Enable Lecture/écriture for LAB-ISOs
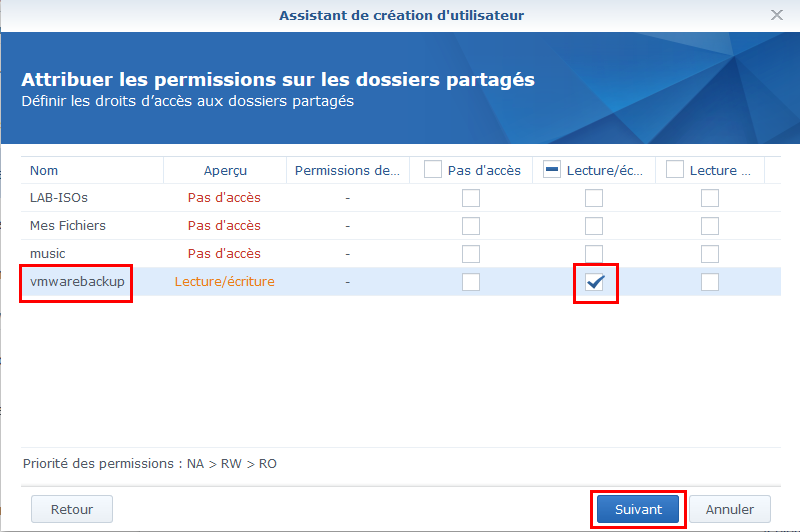 tap(593, 198)
